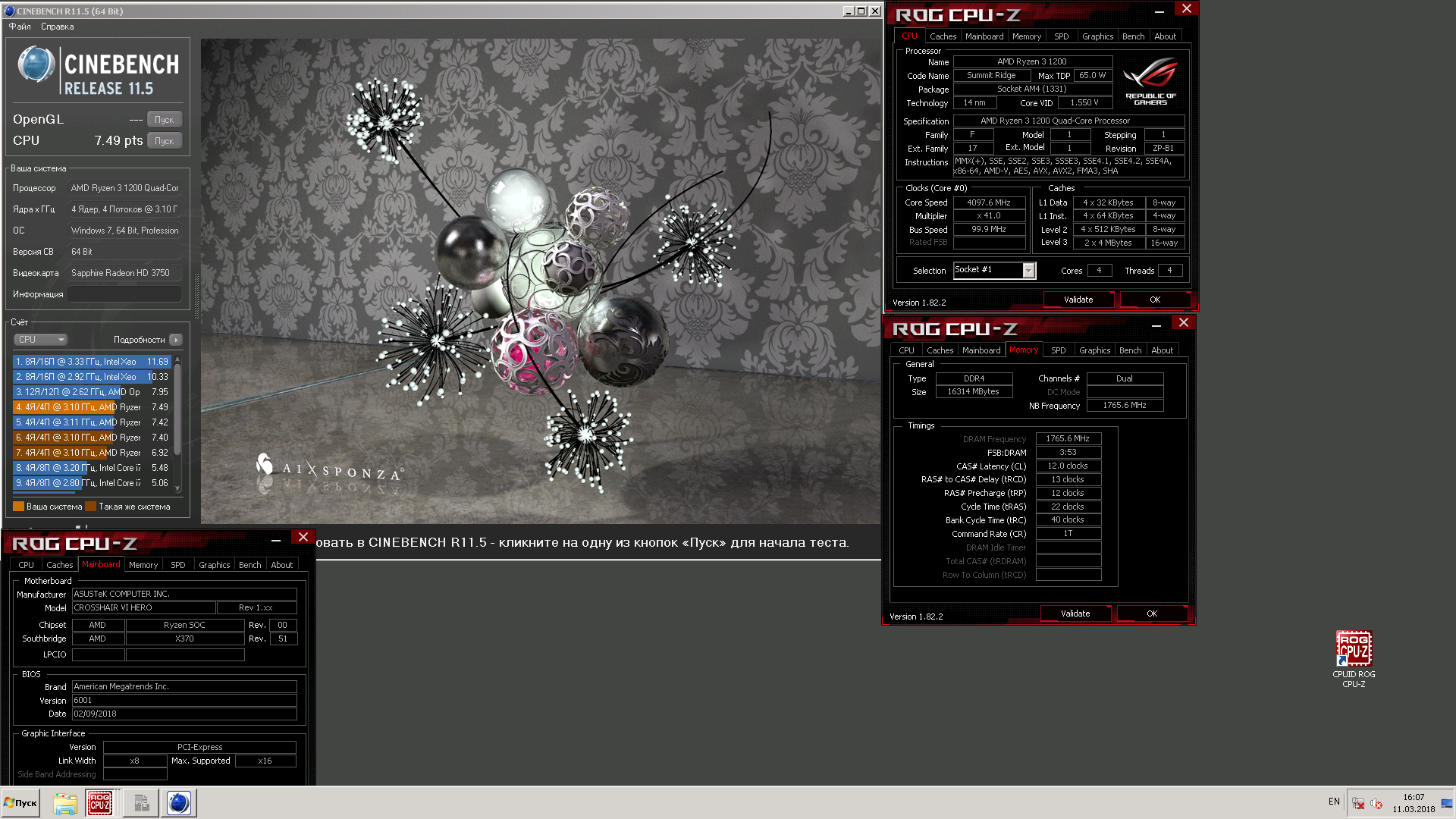
Task: Select ranking row 7 scoring 6.92
Action: 92,453
